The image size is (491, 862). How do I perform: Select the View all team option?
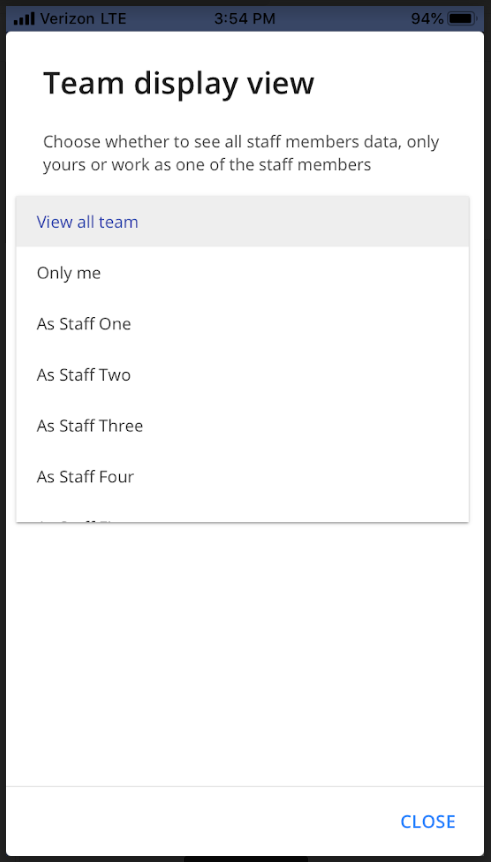[x=242, y=222]
